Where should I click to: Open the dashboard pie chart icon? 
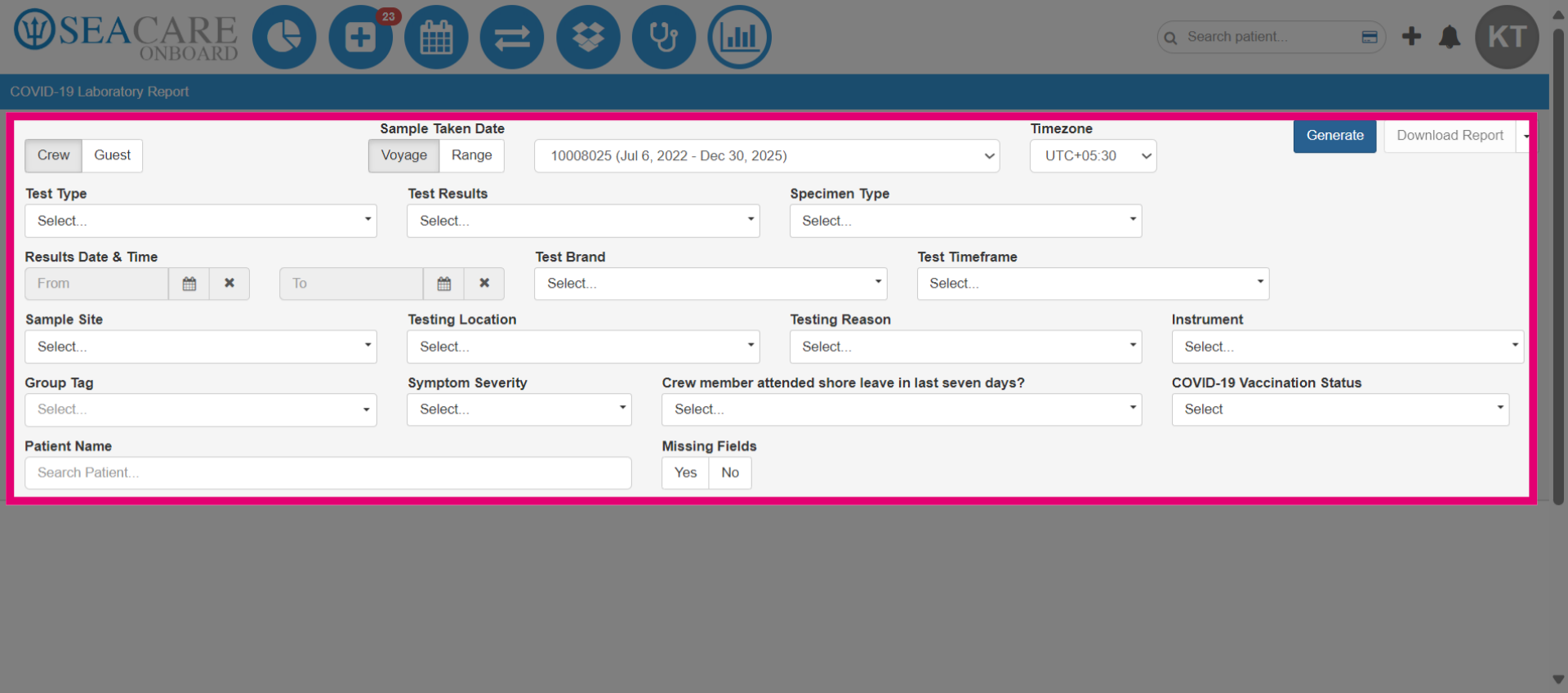tap(284, 37)
